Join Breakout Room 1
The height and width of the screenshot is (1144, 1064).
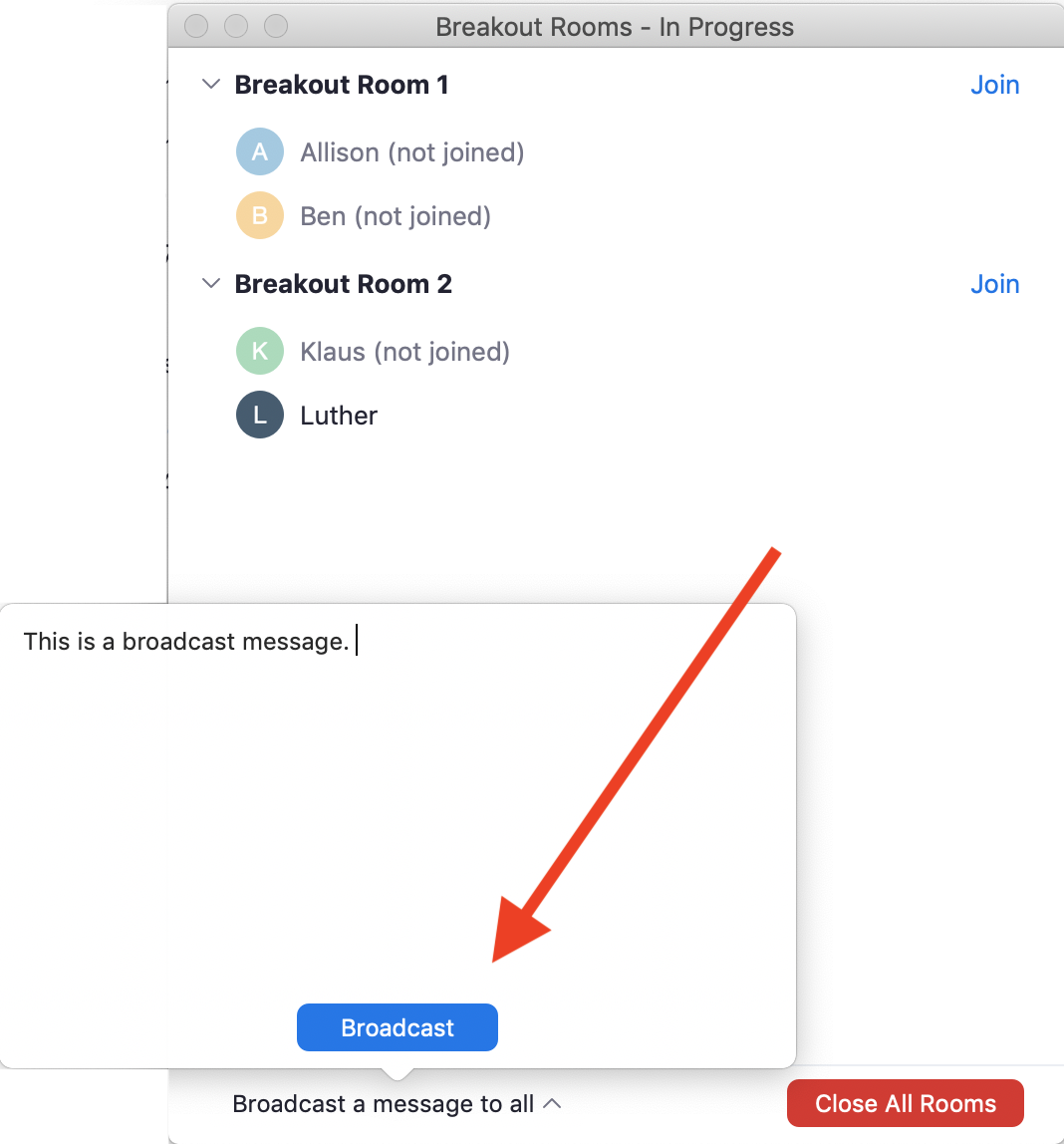pos(994,85)
